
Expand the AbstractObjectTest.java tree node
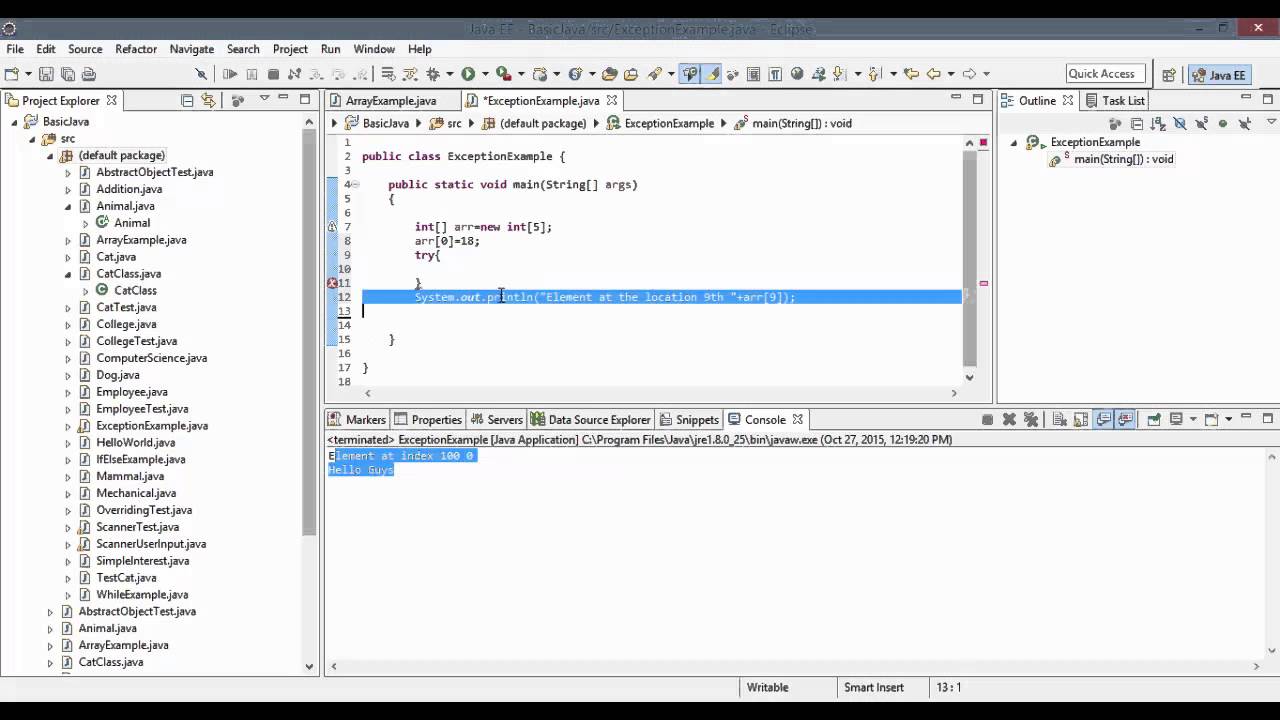(68, 173)
